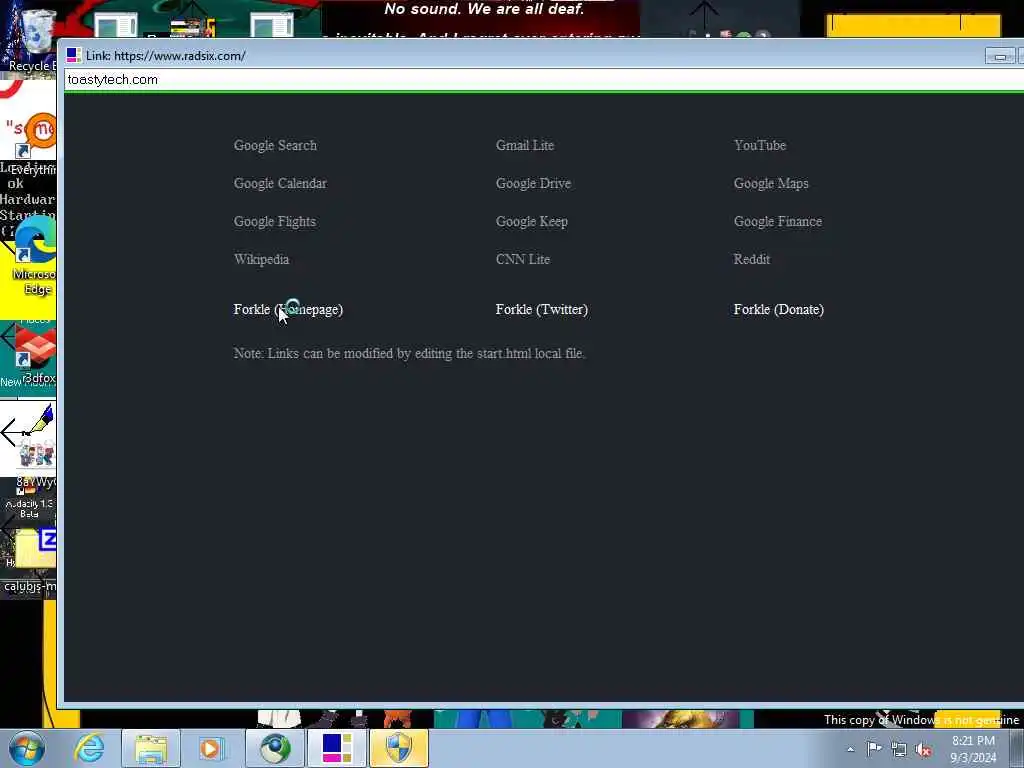Open Windows Explorer folder in taskbar
This screenshot has height=768, width=1024.
(151, 748)
